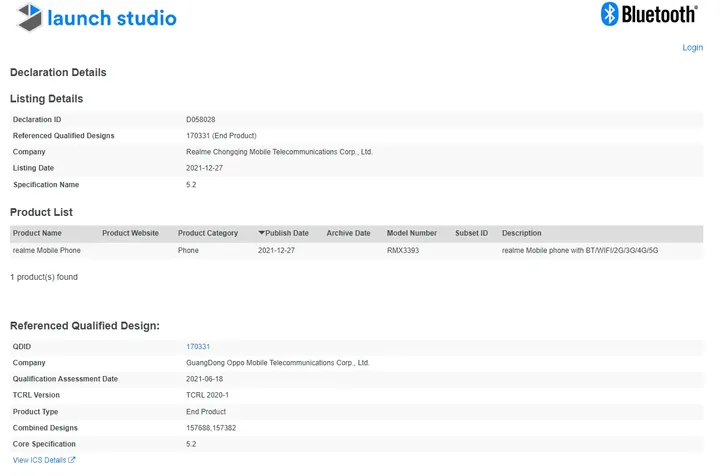Image resolution: width=720 pixels, height=476 pixels.
Task: Click the Combined Designs value 157688,157382
Action: click(211, 428)
